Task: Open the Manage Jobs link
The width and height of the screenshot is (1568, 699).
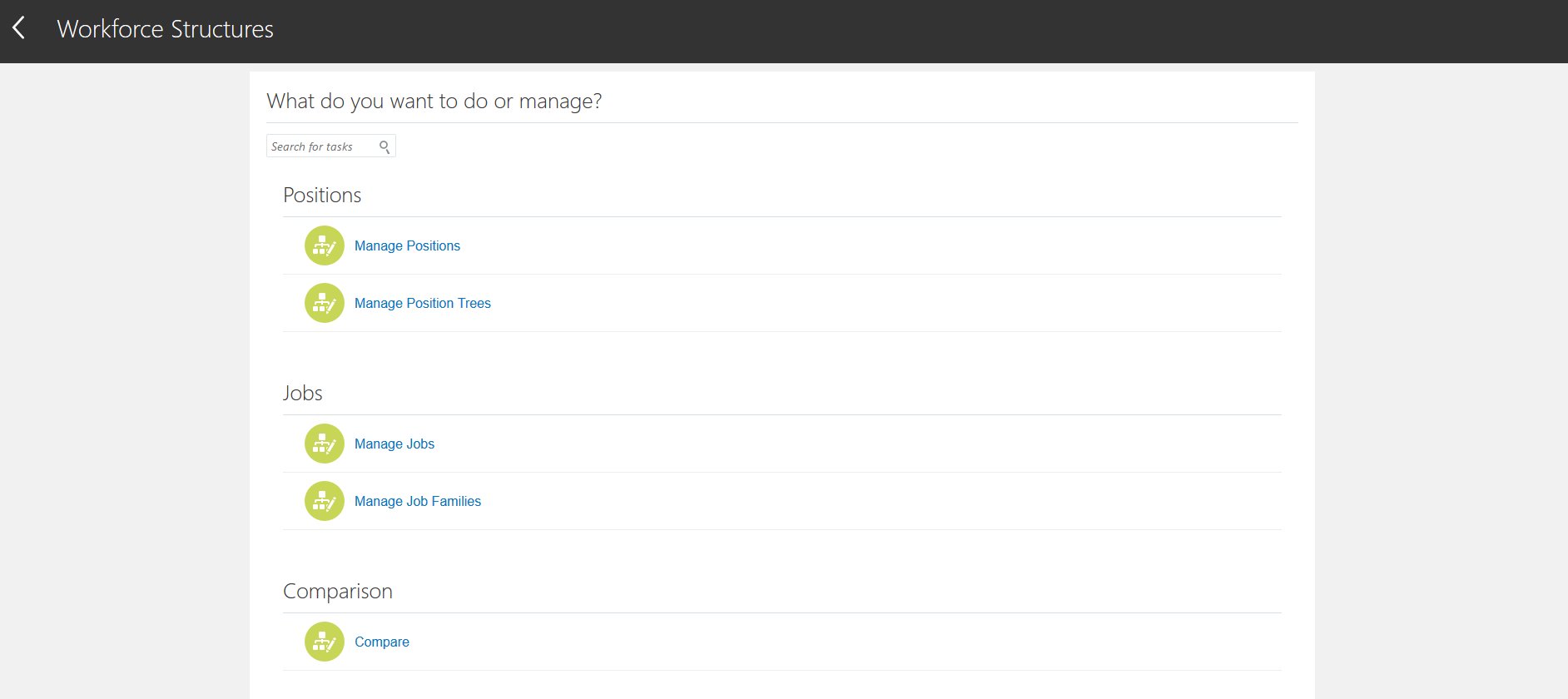Action: click(394, 444)
